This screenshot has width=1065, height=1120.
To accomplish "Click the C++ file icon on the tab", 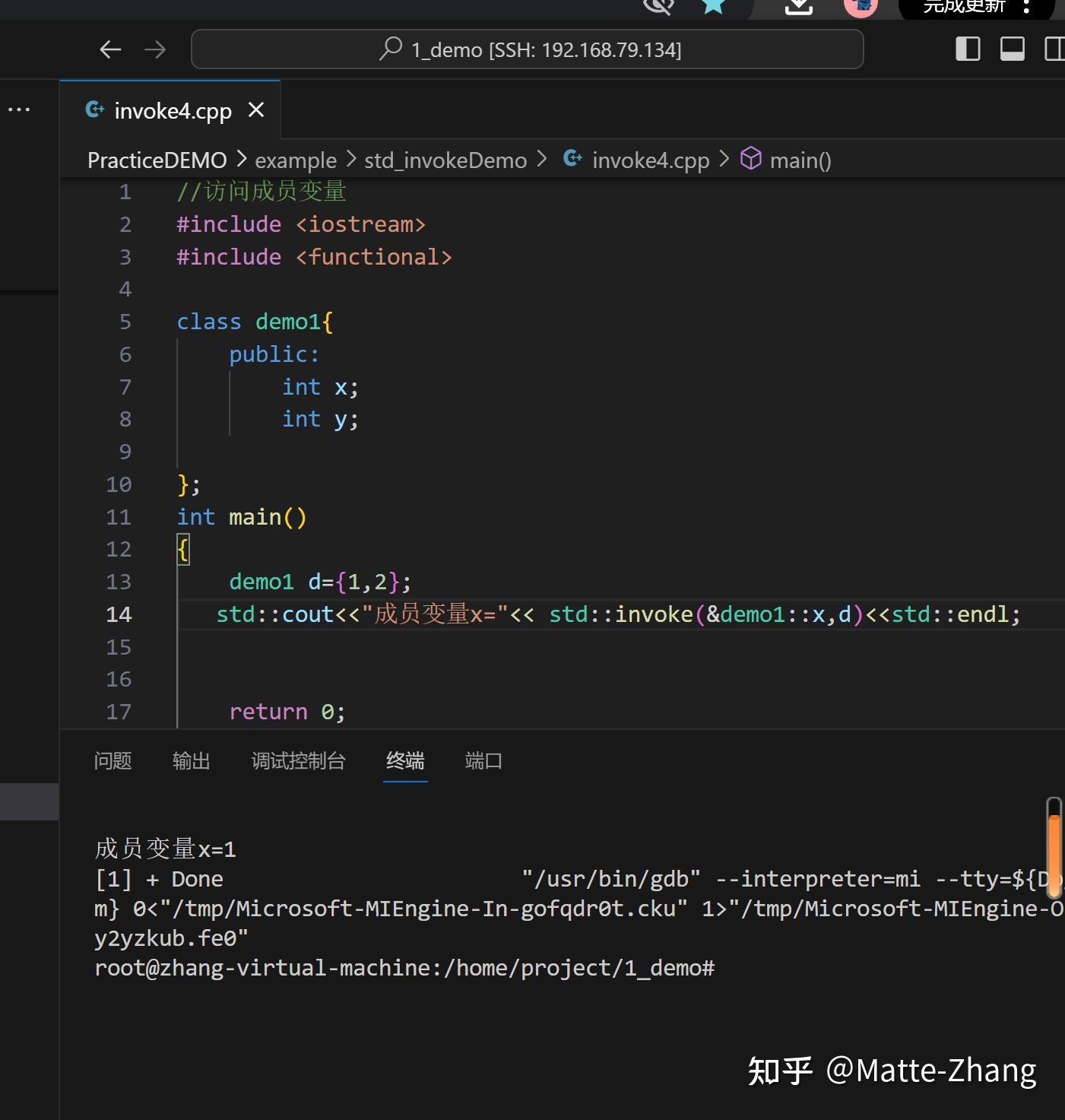I will click(94, 109).
